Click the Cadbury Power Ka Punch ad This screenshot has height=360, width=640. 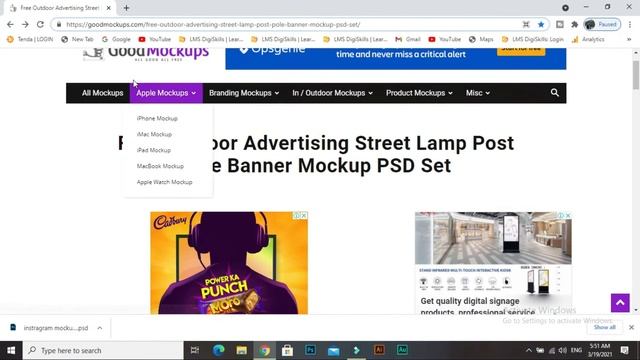coord(229,263)
